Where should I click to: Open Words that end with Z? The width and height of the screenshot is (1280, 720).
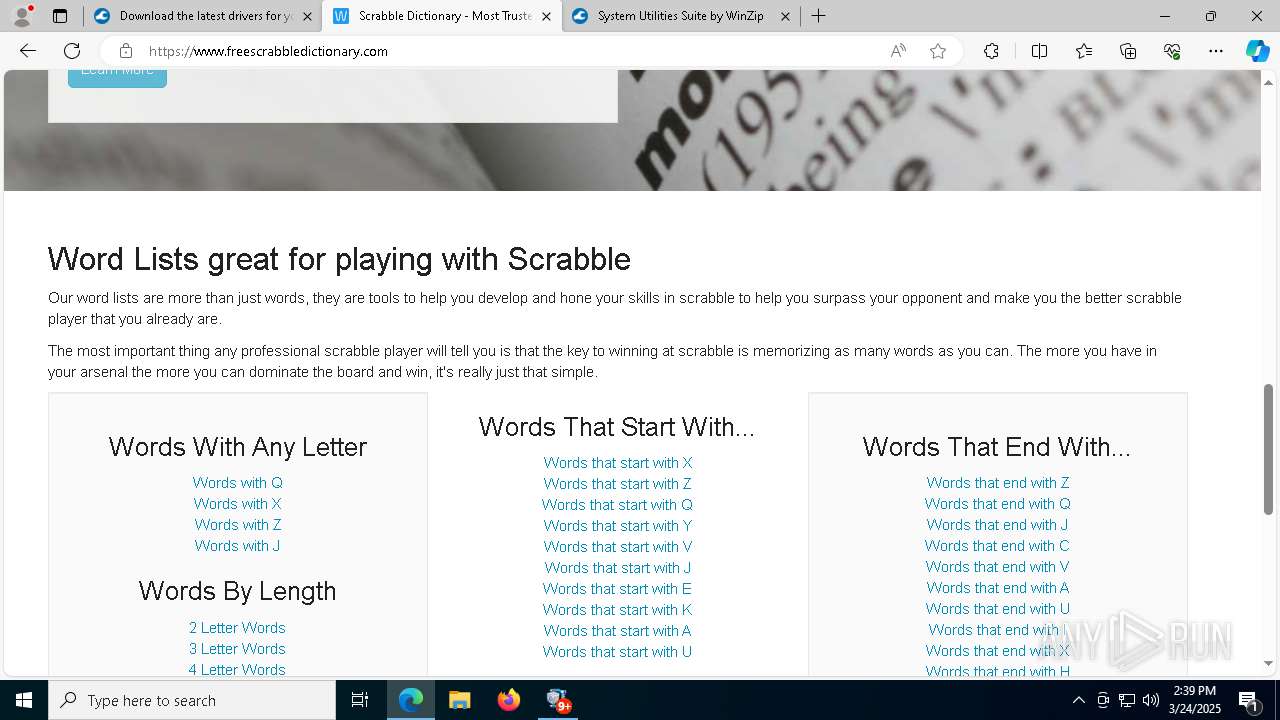pyautogui.click(x=998, y=483)
